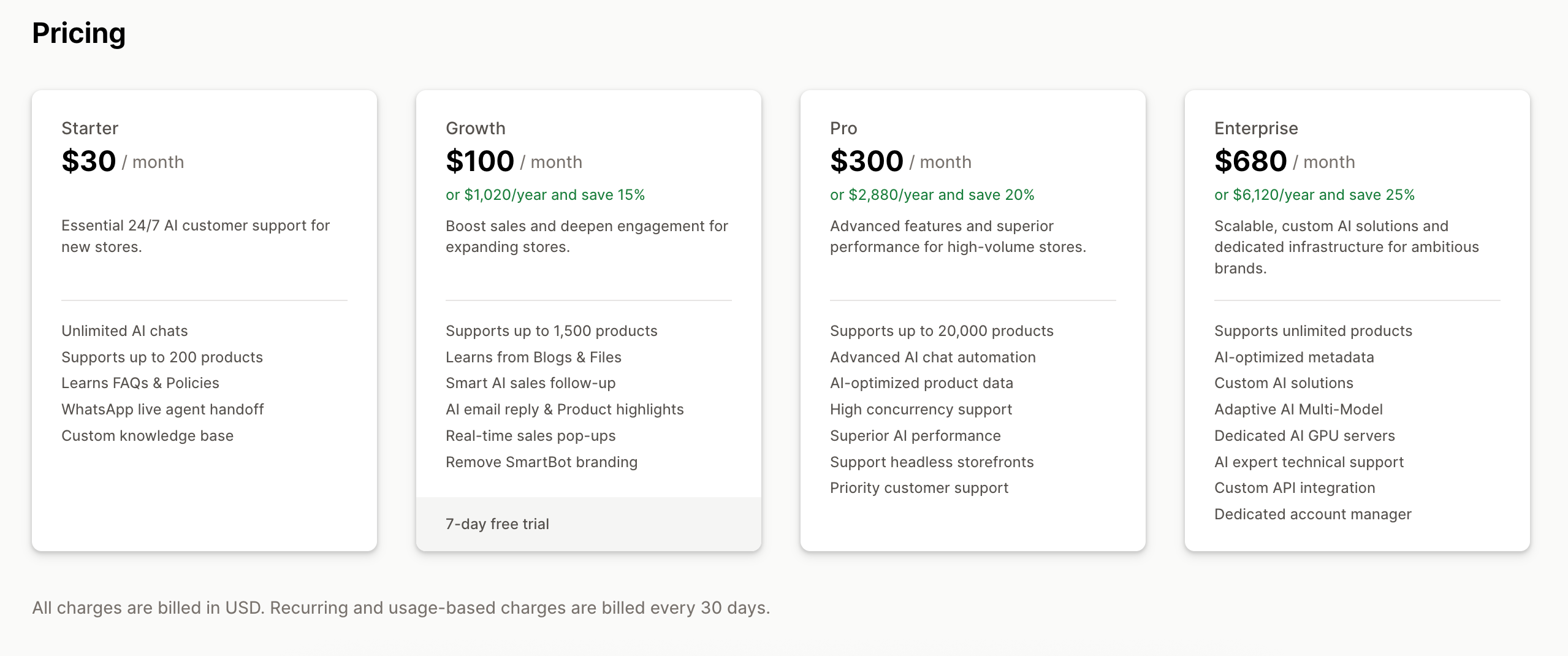Select the $2,880/year save 20% offer
Viewport: 1568px width, 656px height.
[932, 195]
